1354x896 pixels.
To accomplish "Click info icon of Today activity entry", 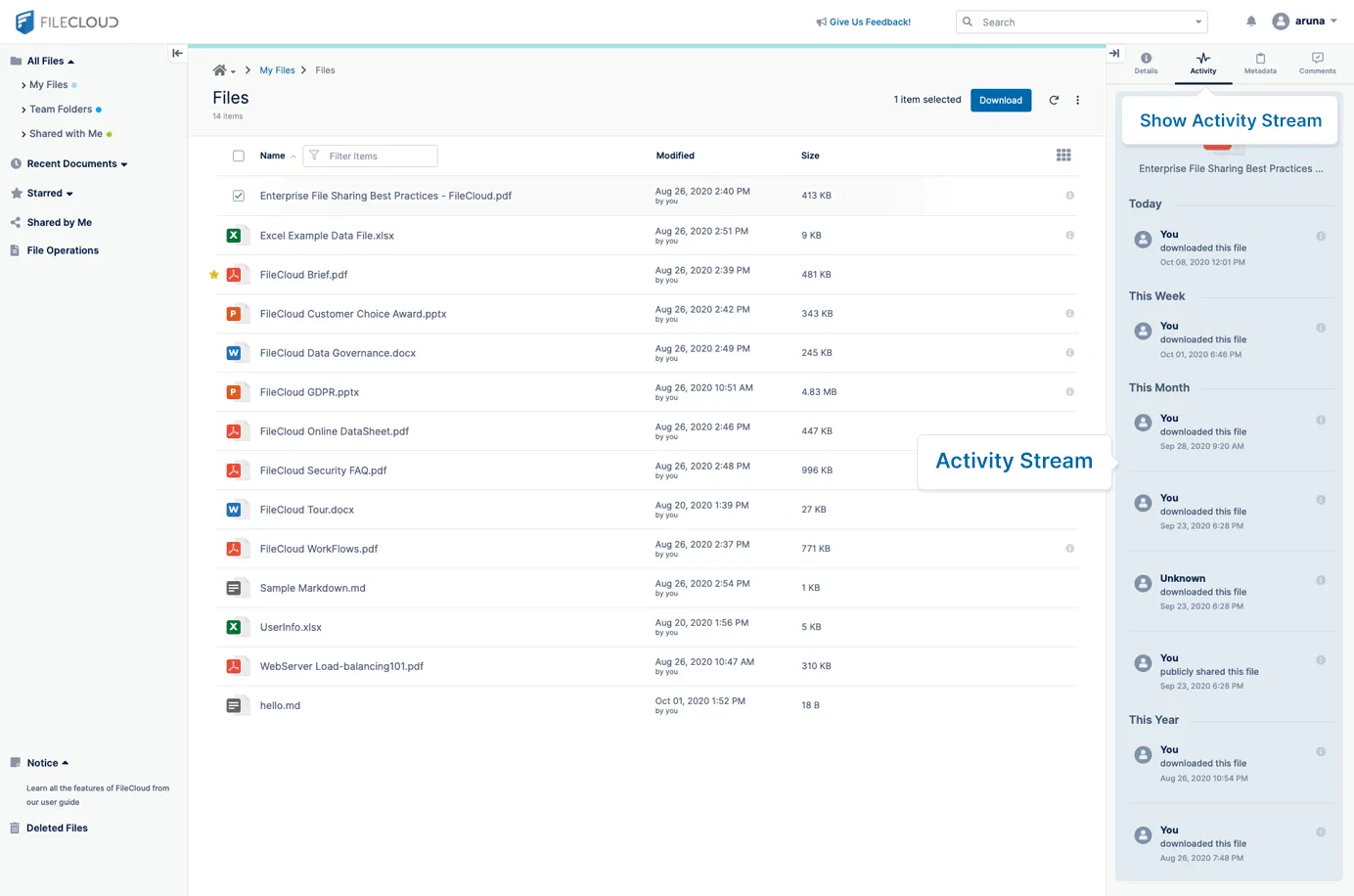I will point(1321,237).
